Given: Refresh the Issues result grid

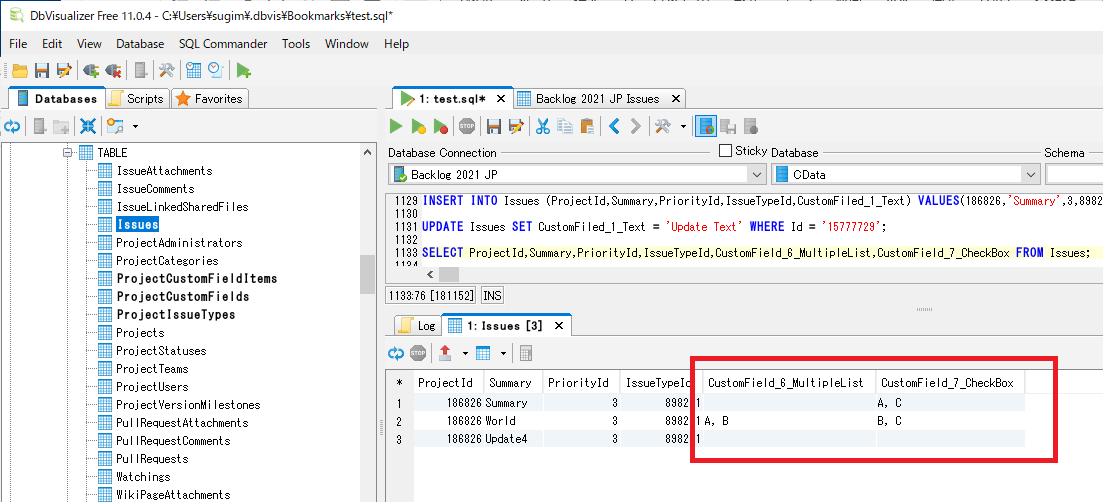Looking at the screenshot, I should point(396,353).
